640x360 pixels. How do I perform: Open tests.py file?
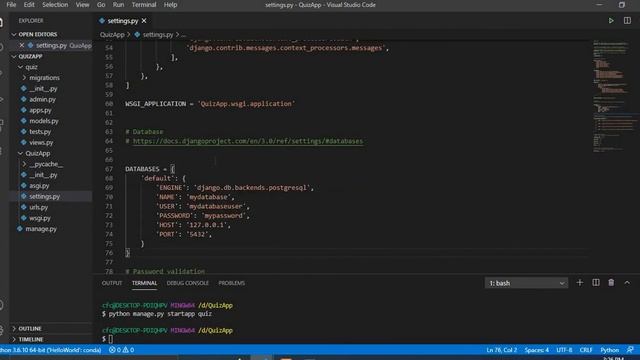[40, 132]
